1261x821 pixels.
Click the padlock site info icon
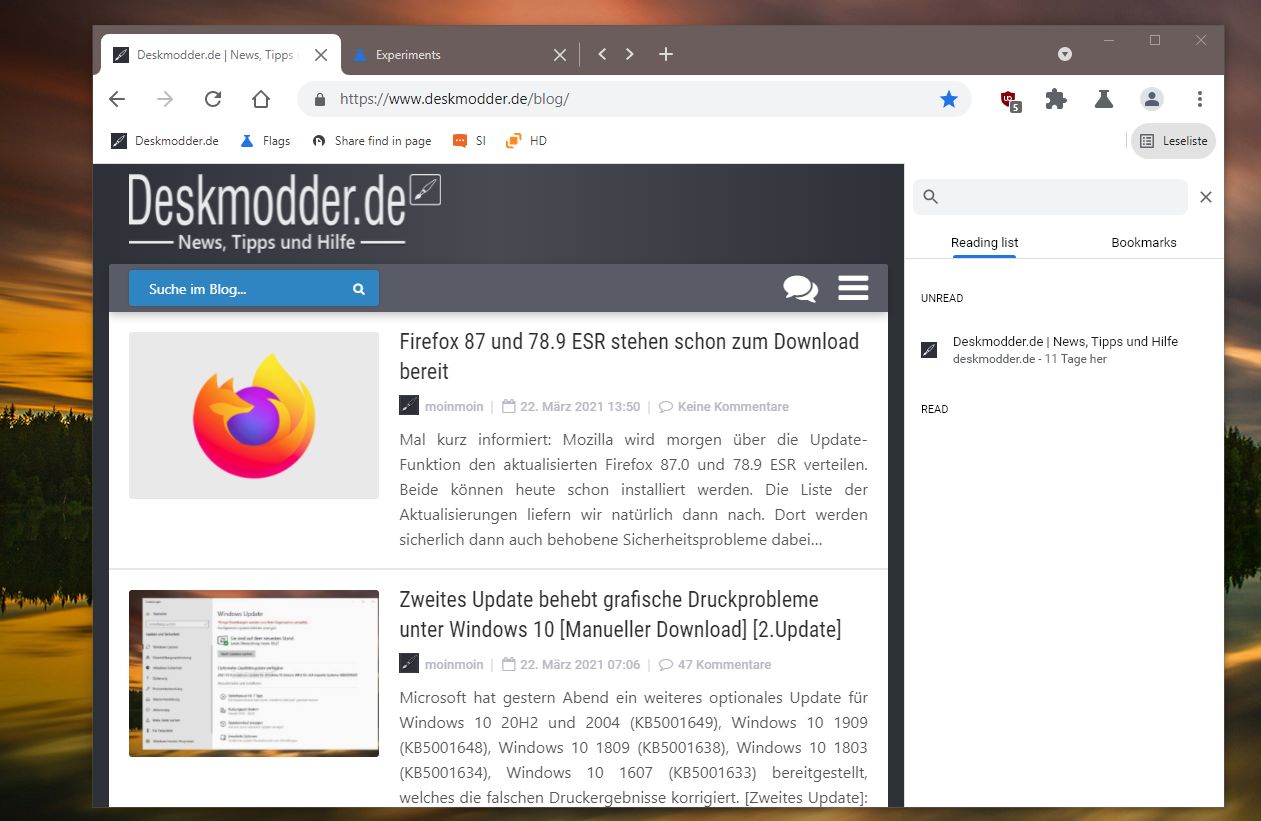320,100
